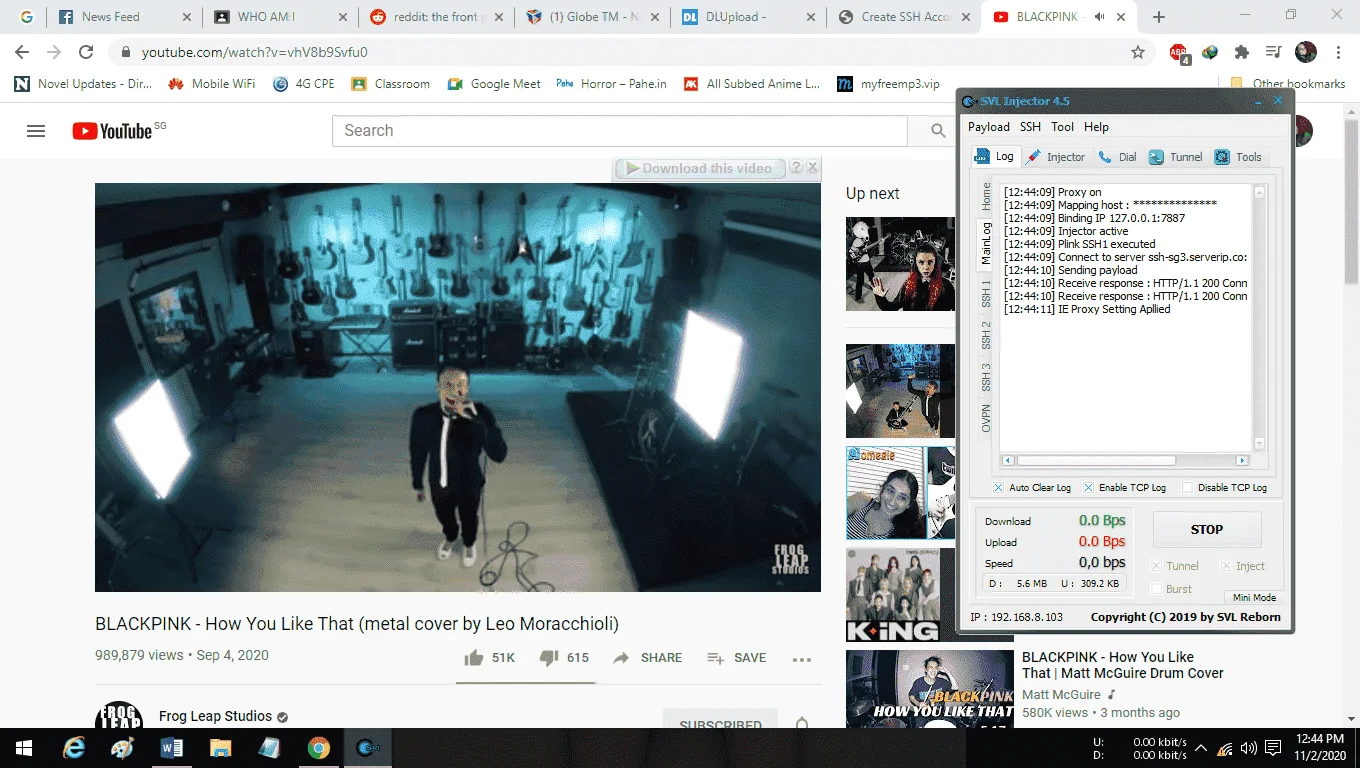Switch SVL Injector to Mini Mode
Screen dimensions: 1360x768
coord(1254,597)
